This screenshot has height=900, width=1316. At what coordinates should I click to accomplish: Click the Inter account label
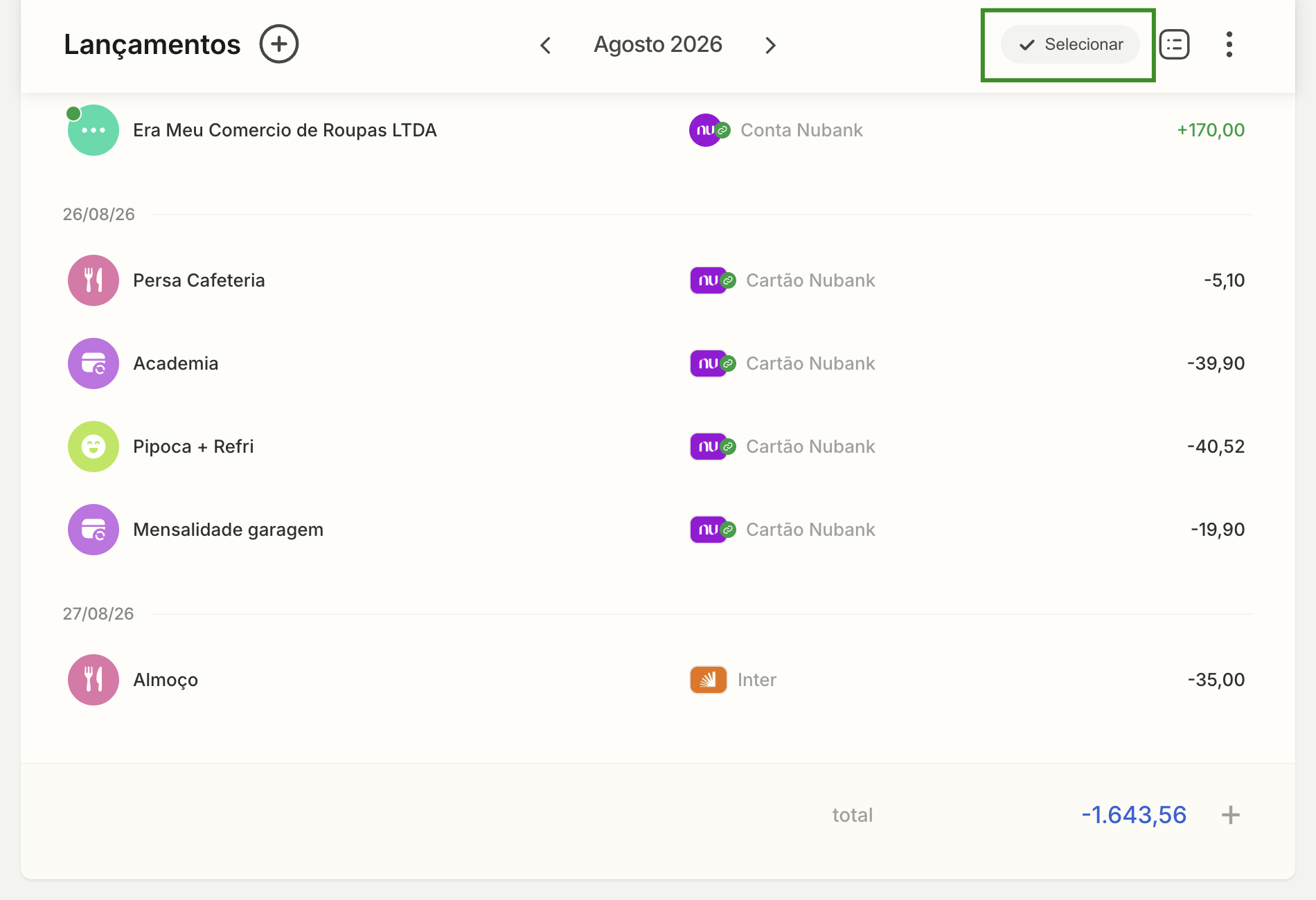click(x=756, y=680)
